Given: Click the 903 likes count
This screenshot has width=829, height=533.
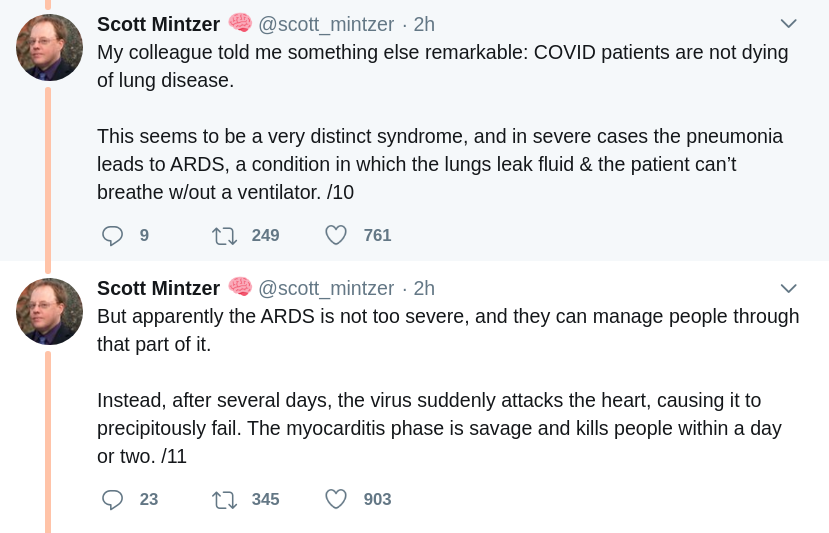Looking at the screenshot, I should pos(377,499).
